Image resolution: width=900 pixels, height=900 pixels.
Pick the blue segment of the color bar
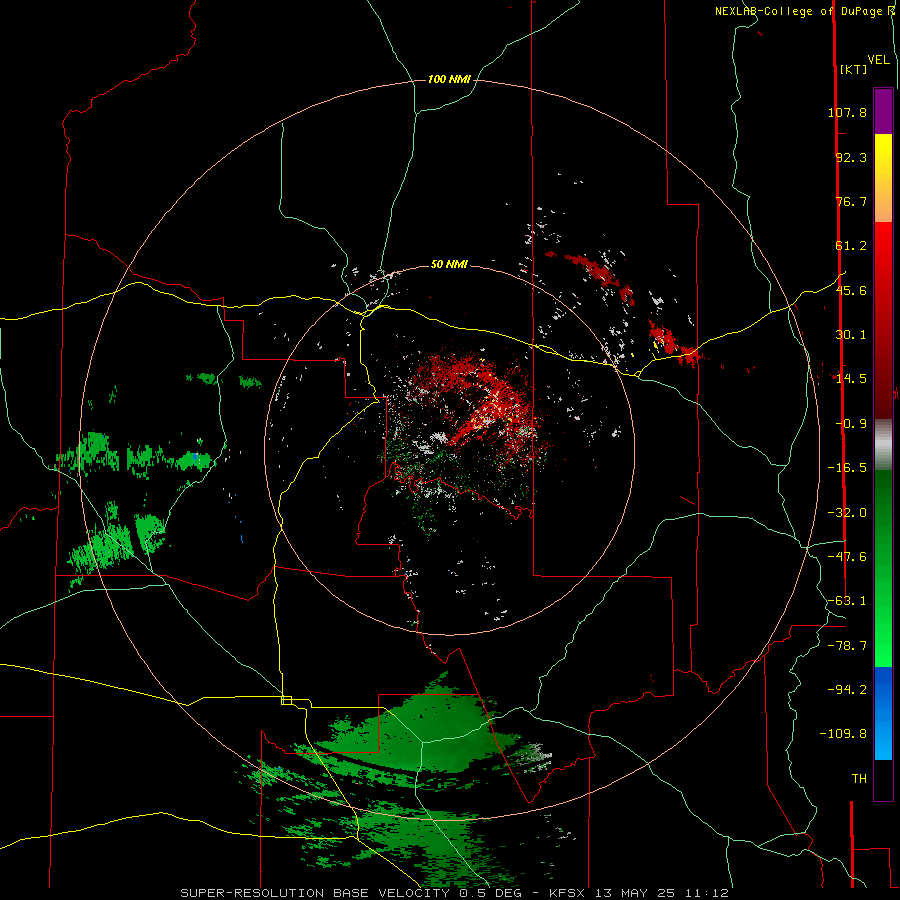(883, 713)
